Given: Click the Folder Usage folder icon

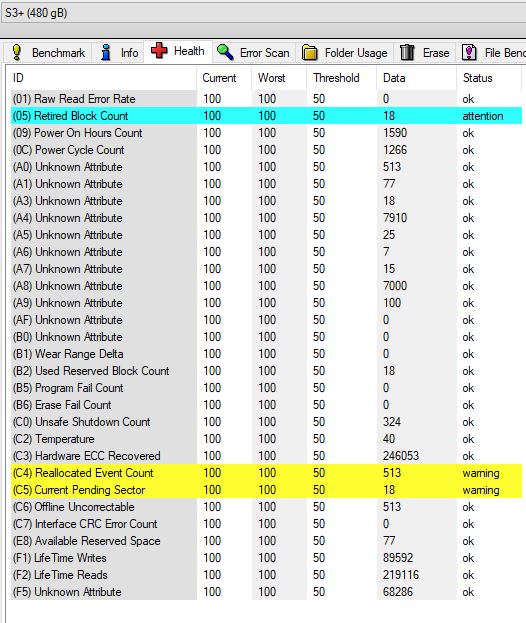Looking at the screenshot, I should (x=309, y=52).
